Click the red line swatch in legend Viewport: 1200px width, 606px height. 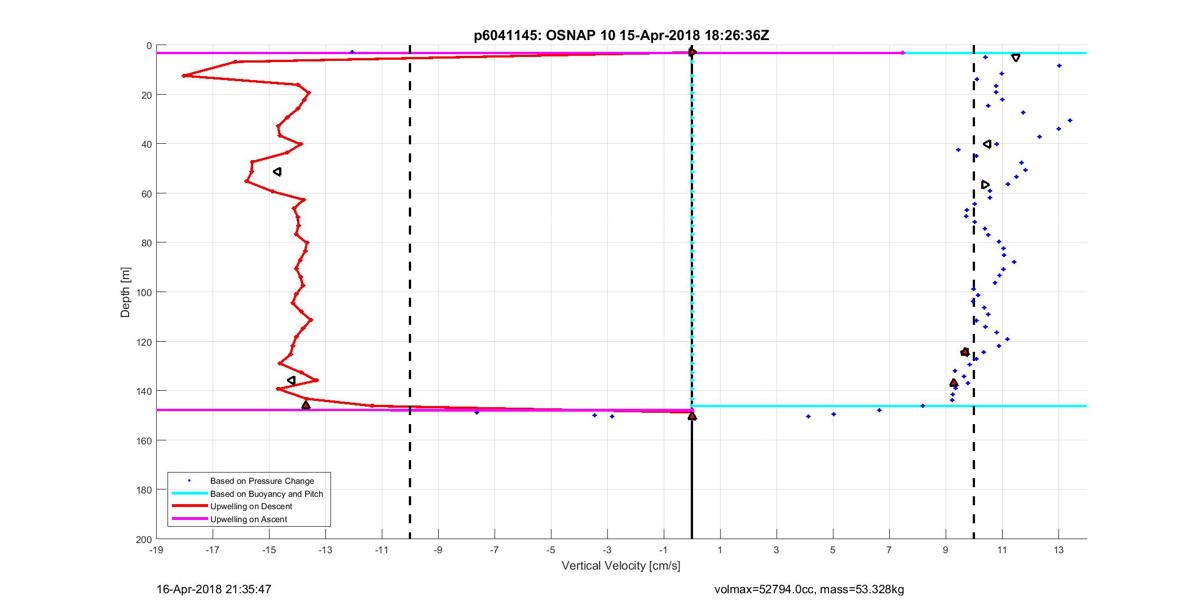[187, 507]
